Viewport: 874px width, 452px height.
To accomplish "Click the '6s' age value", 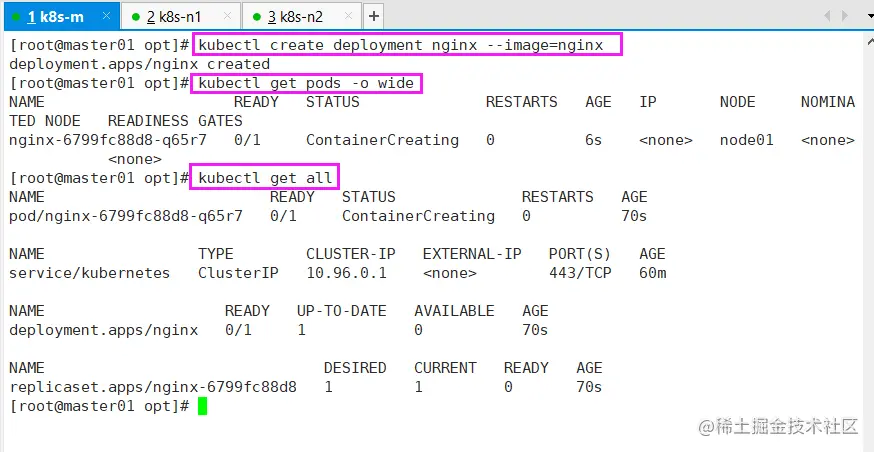I will tap(594, 140).
